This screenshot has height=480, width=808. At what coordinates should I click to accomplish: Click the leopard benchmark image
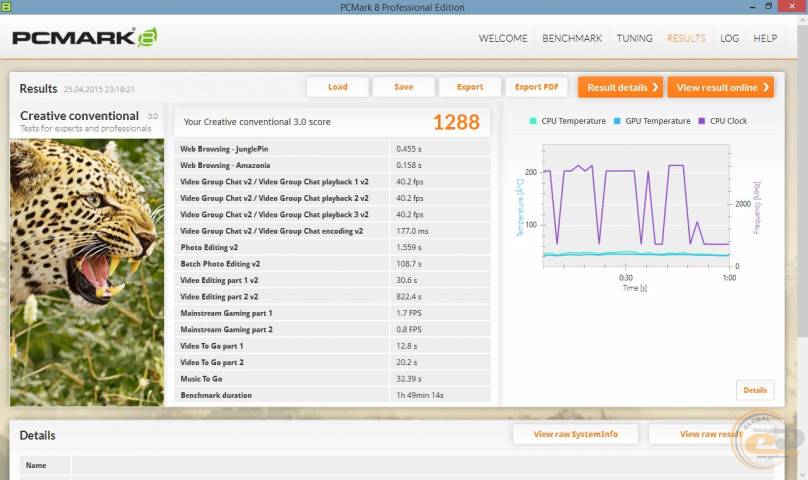click(87, 272)
